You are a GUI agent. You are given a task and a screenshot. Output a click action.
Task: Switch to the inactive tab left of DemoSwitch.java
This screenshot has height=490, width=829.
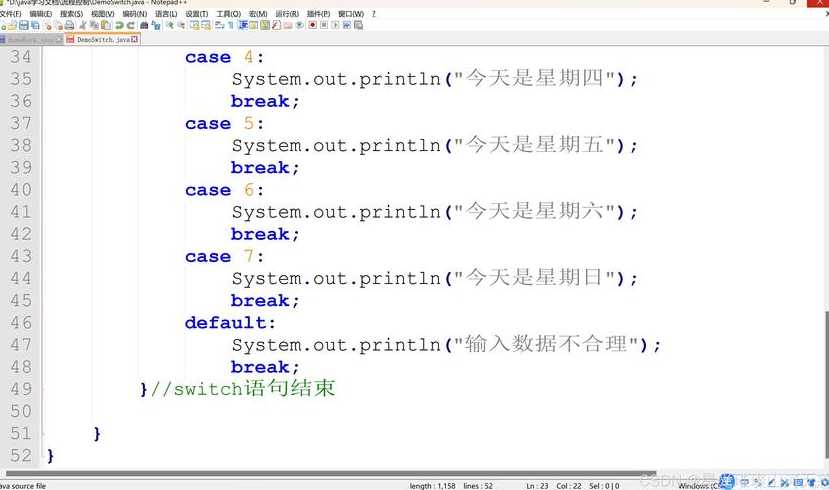coord(32,40)
